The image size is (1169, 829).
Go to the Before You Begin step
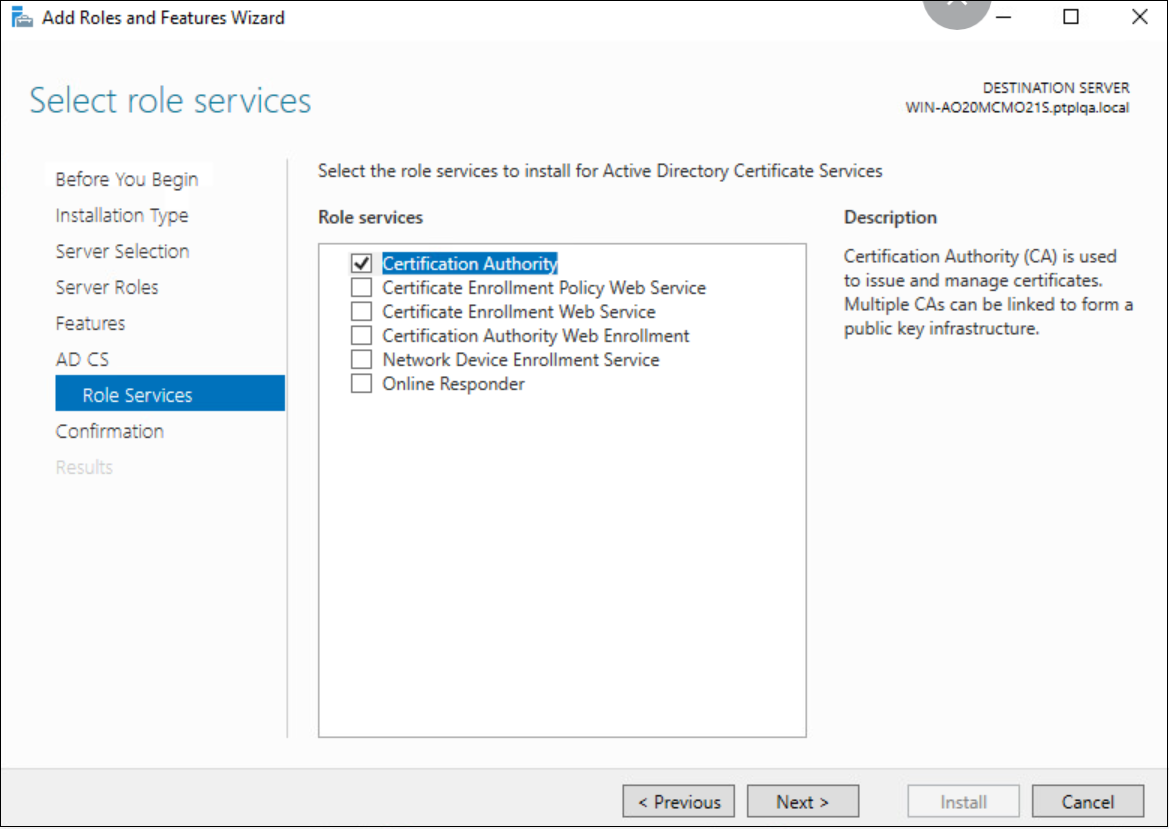click(x=127, y=179)
